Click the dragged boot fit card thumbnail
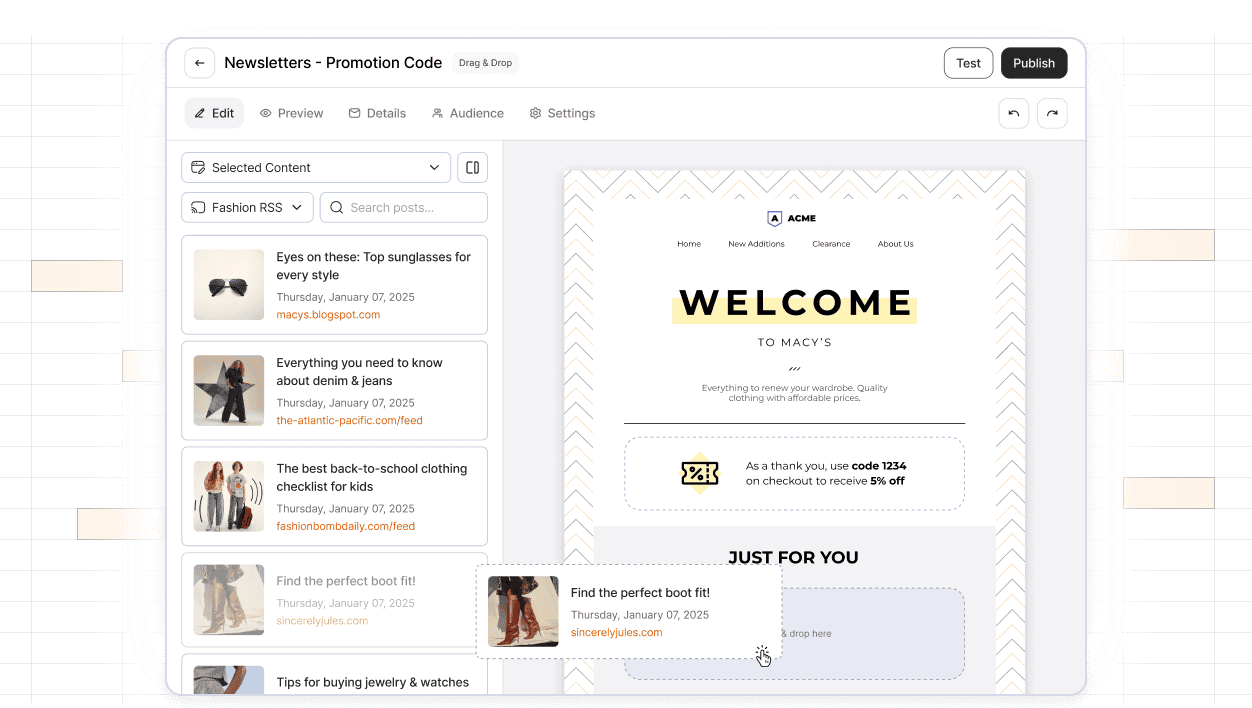 pyautogui.click(x=523, y=611)
